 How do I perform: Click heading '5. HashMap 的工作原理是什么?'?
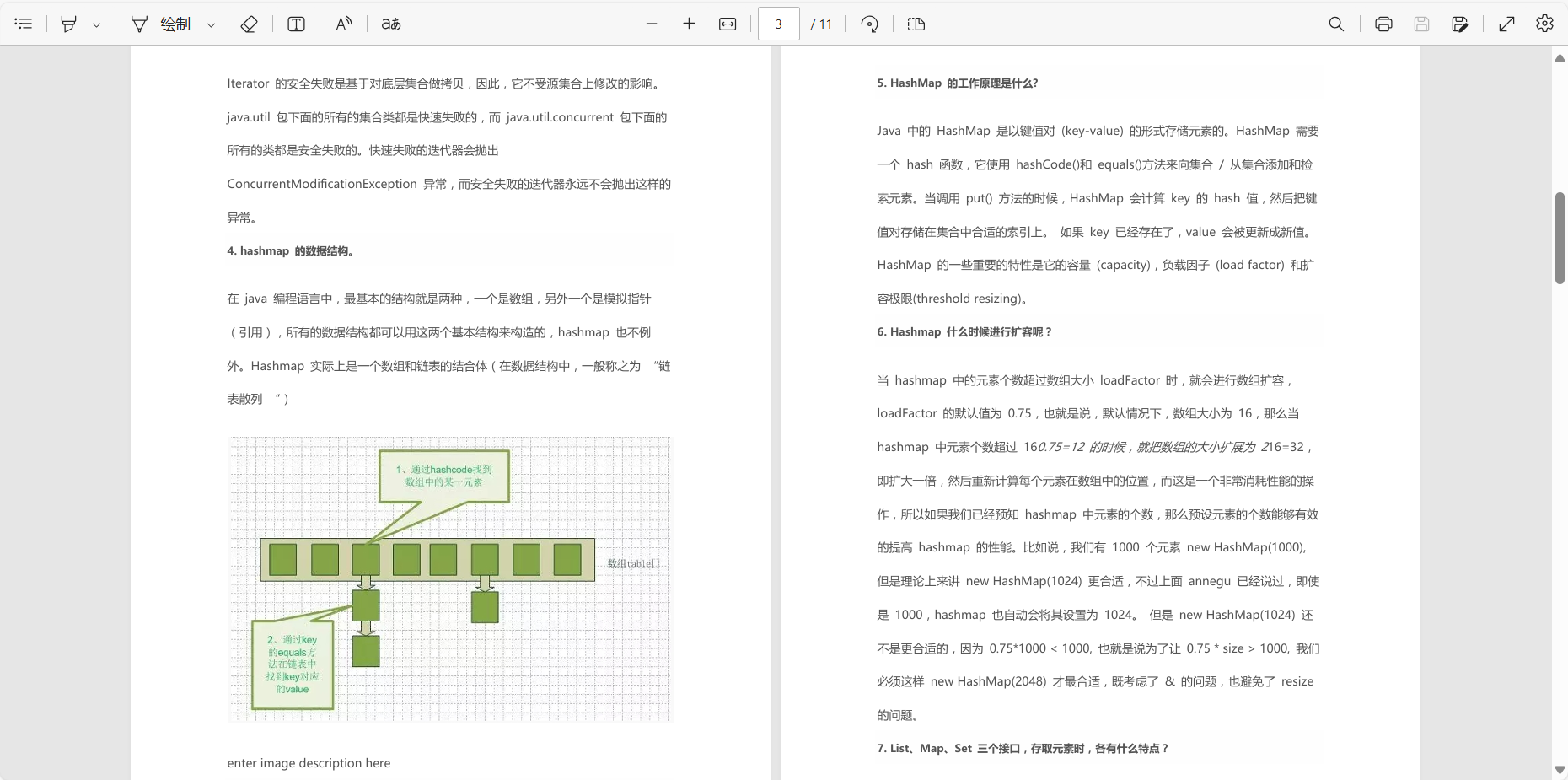pyautogui.click(x=958, y=83)
